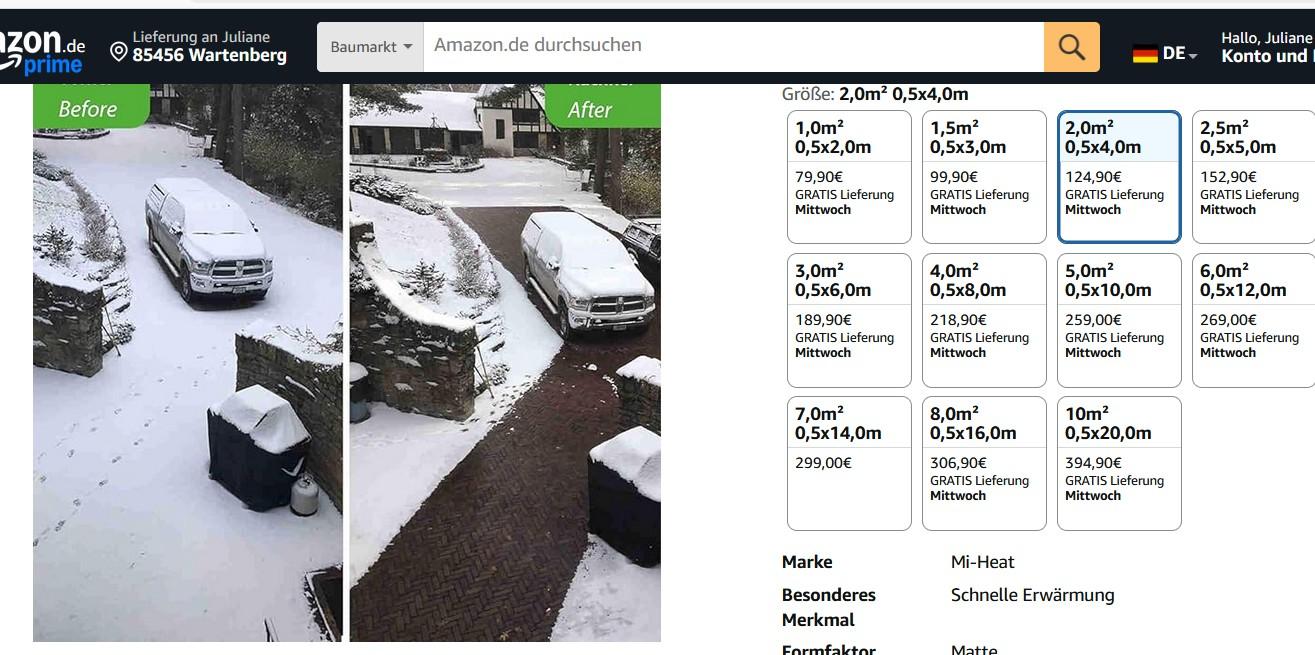
Task: Click the Amazon.de durchsuchen search field
Action: point(734,47)
